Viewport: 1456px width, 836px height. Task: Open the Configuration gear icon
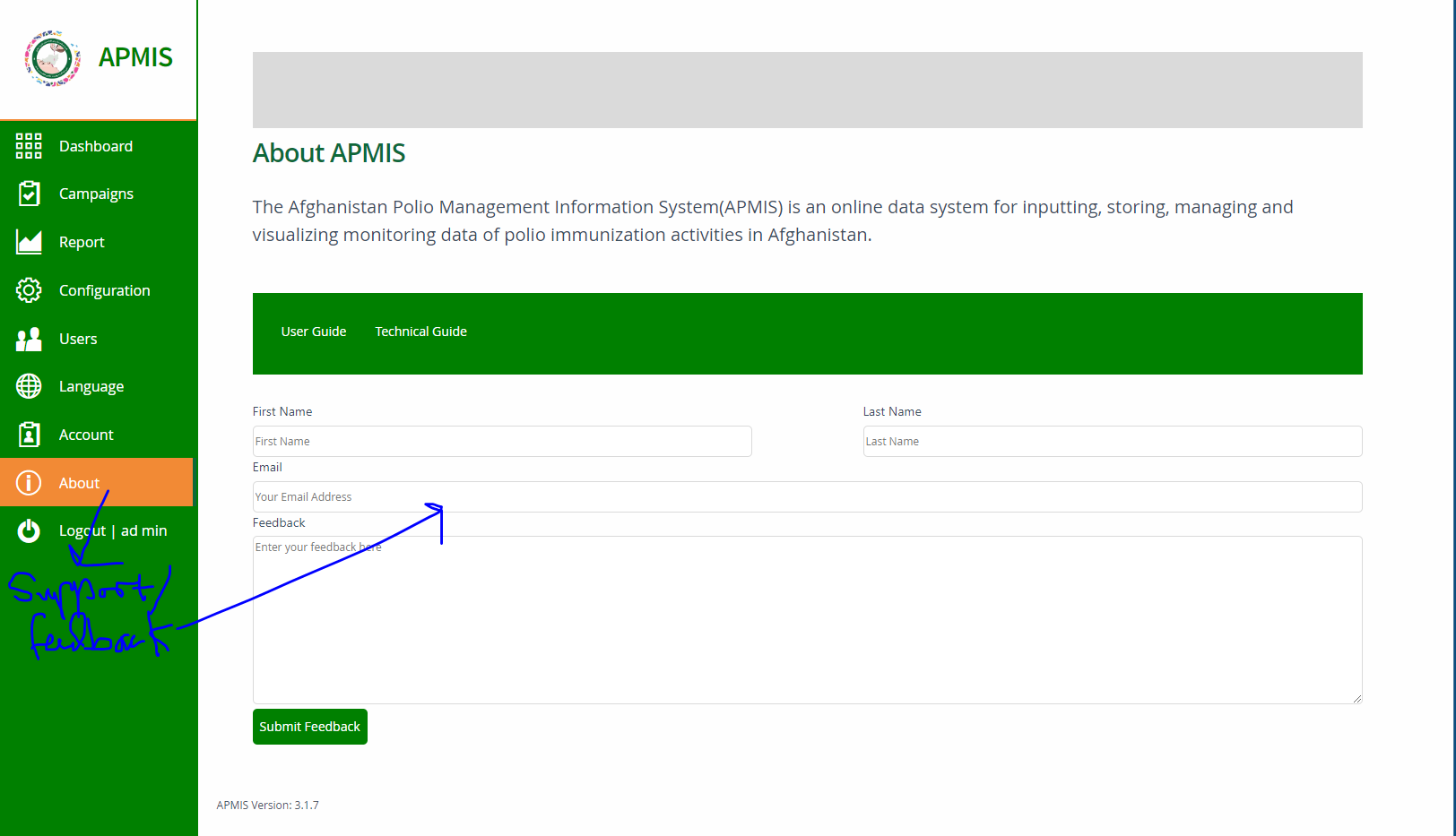pos(28,289)
